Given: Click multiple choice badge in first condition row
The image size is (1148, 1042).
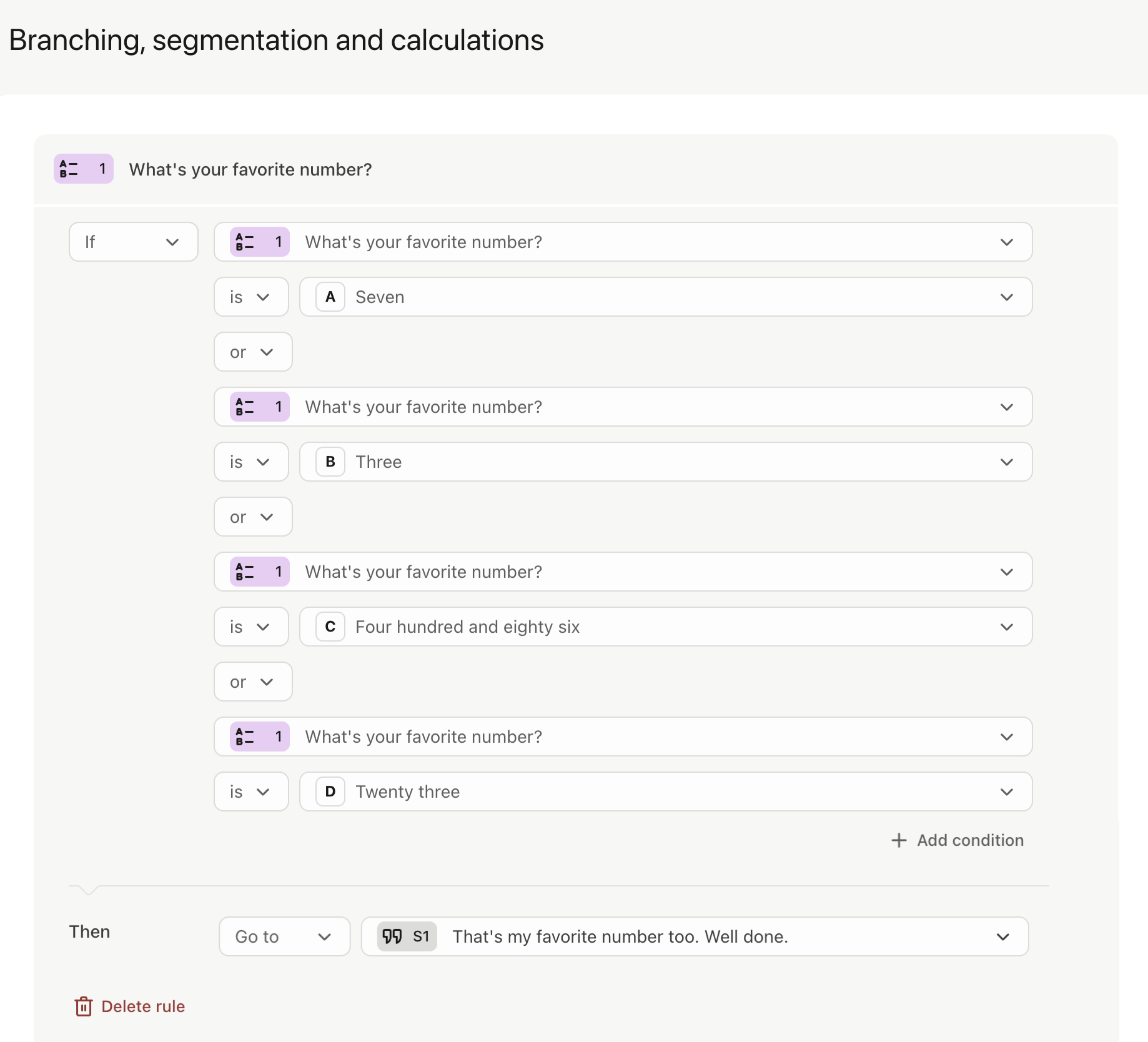Looking at the screenshot, I should point(260,242).
